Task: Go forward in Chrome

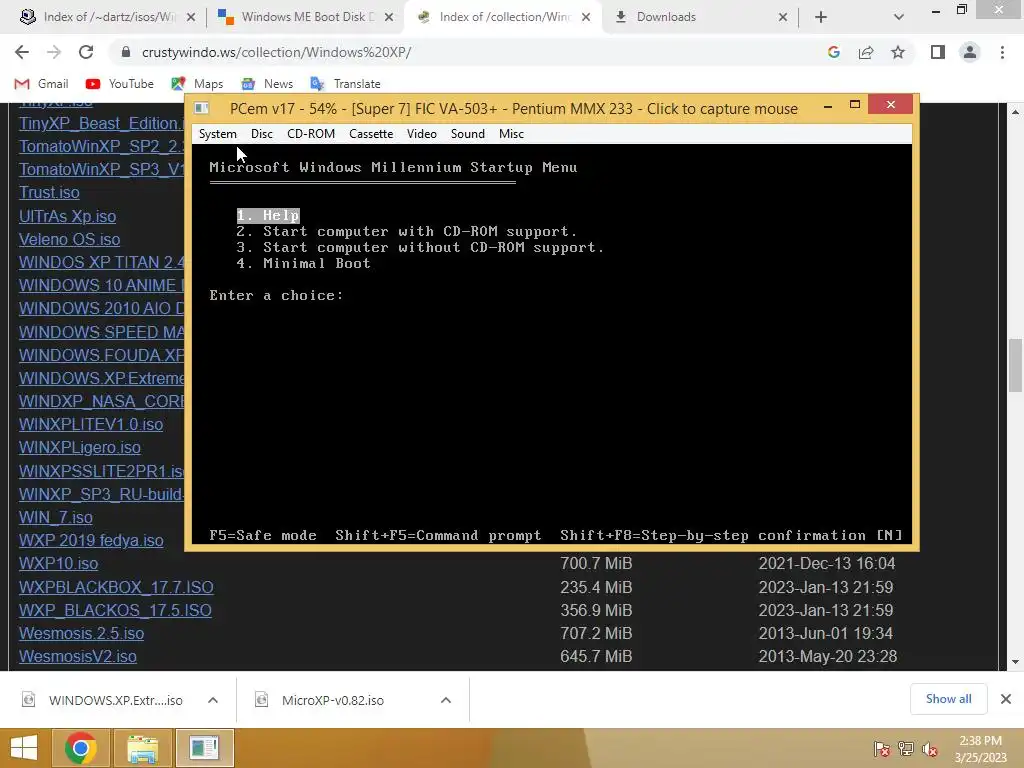Action: 54,52
